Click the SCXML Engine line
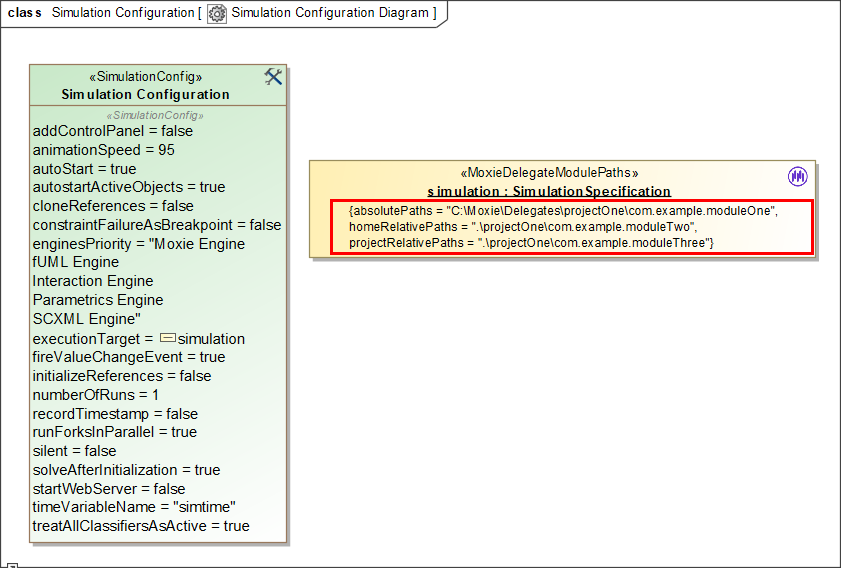Screen dimensions: 841x568 [86, 319]
